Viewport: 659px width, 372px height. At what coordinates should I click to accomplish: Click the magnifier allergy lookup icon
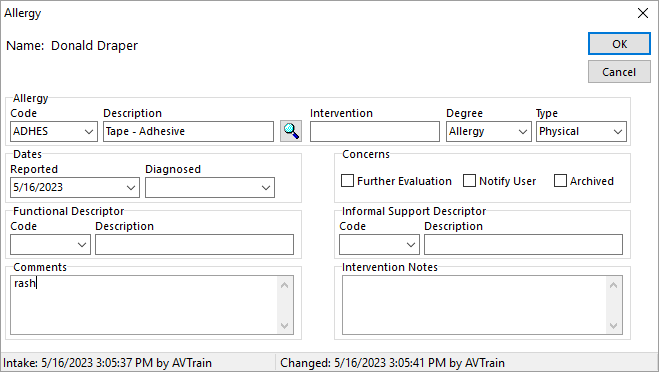(291, 131)
